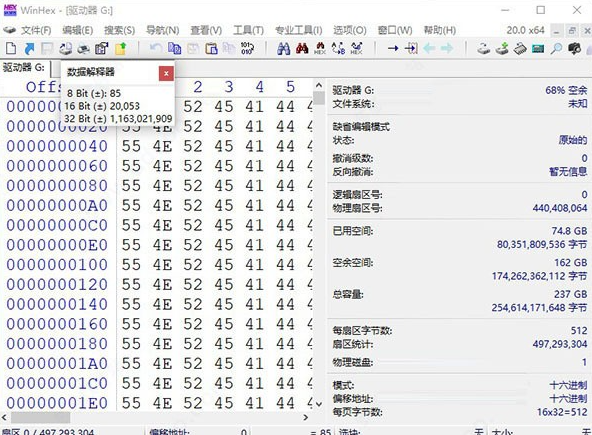Click the Copy Block icon
Viewport: 592px width, 435px height.
[174, 48]
